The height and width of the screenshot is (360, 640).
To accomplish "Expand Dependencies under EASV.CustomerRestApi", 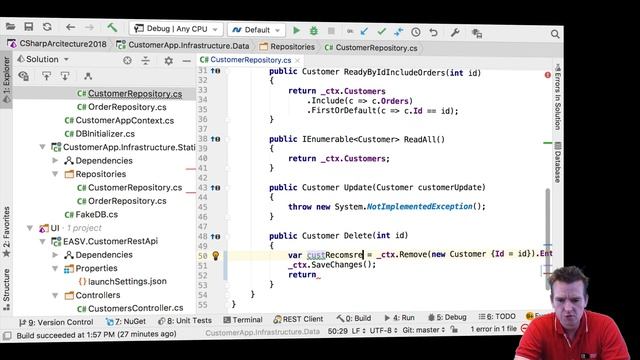I will [x=55, y=255].
